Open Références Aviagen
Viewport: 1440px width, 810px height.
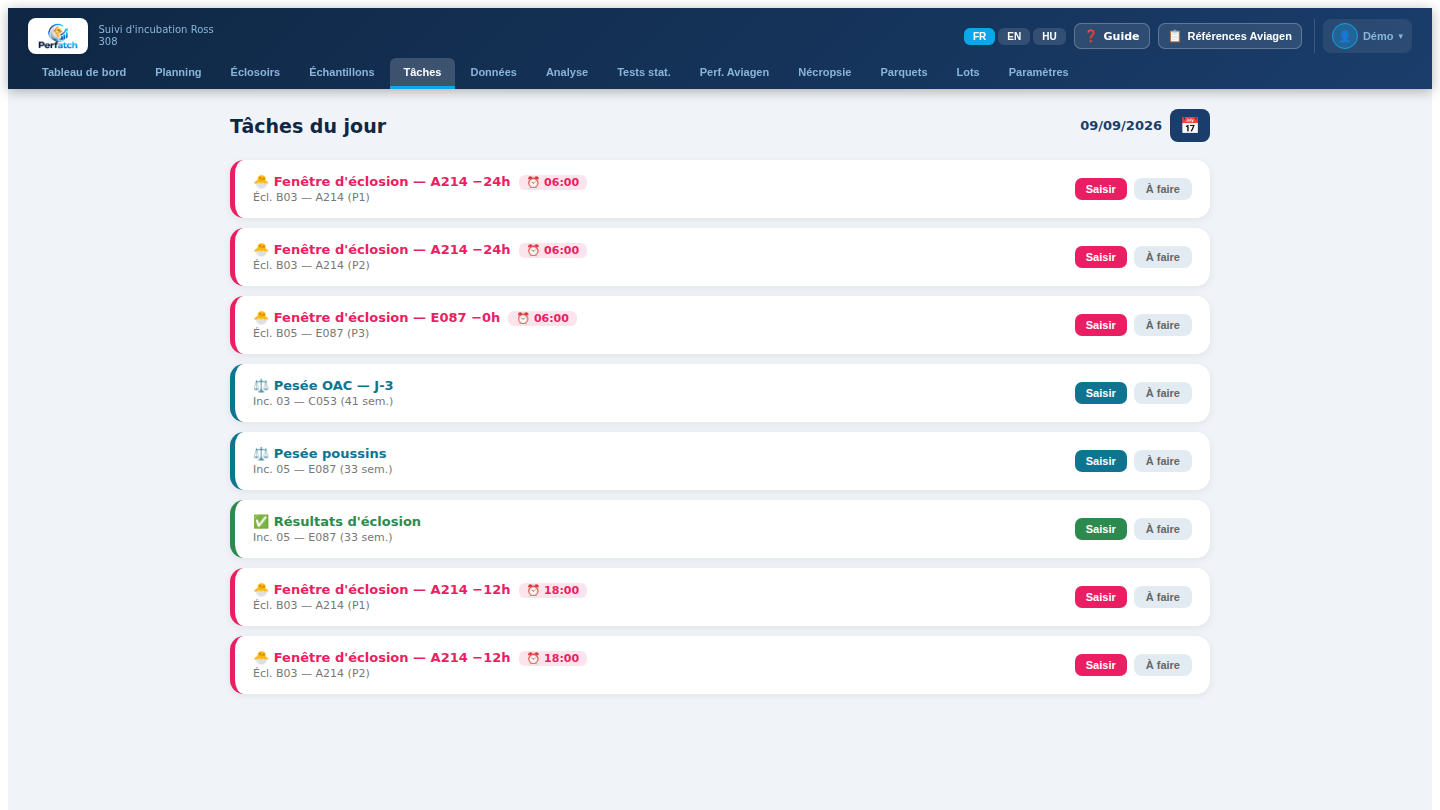(1230, 36)
